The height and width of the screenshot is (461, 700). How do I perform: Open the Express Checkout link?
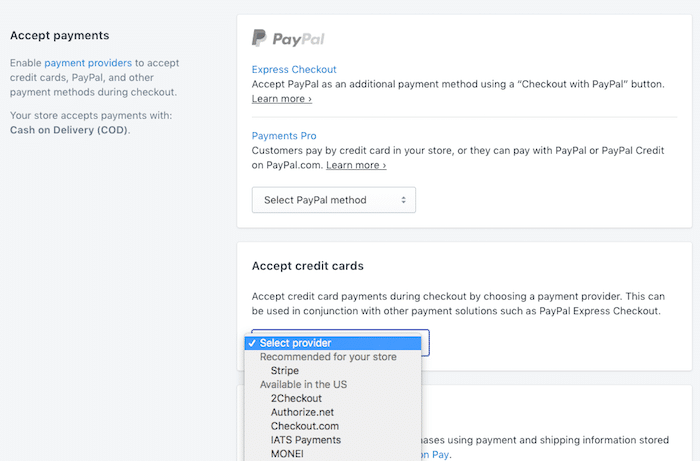[x=294, y=69]
